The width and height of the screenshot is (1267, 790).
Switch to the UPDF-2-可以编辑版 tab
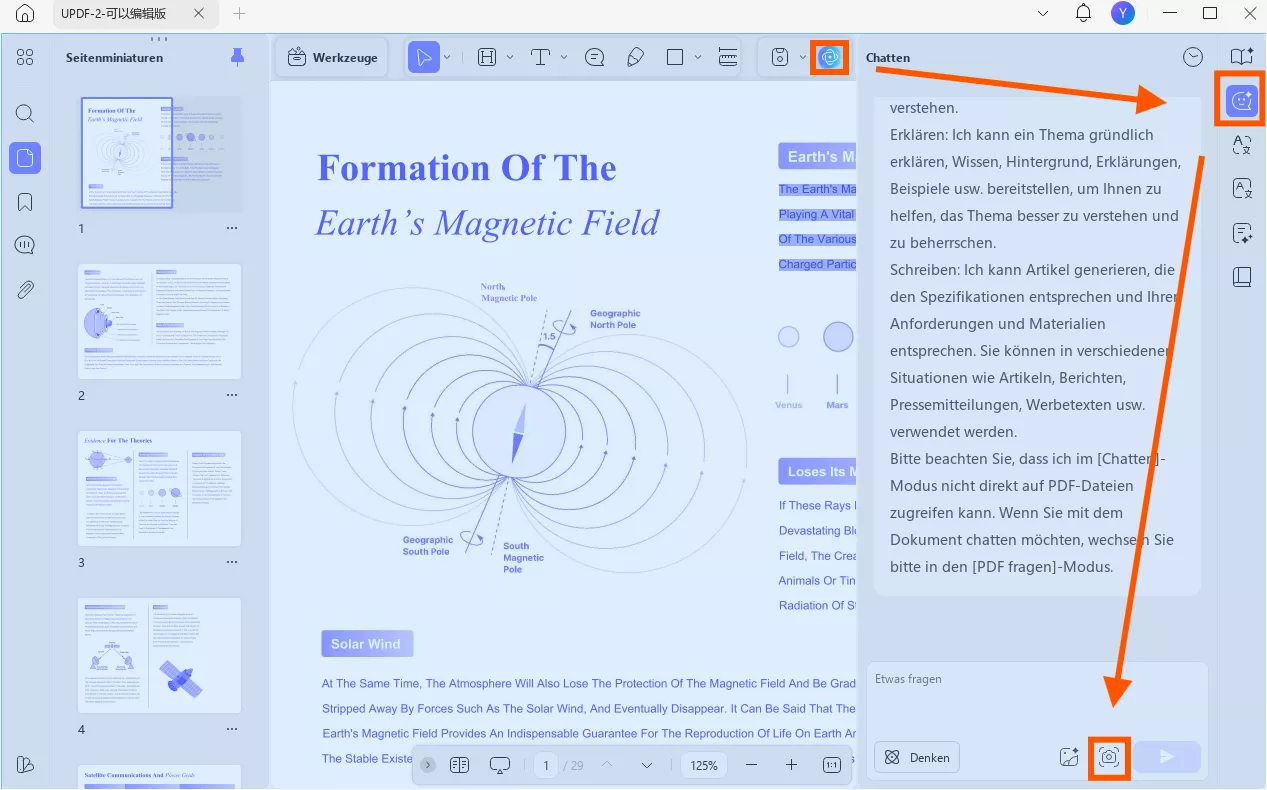(x=113, y=14)
